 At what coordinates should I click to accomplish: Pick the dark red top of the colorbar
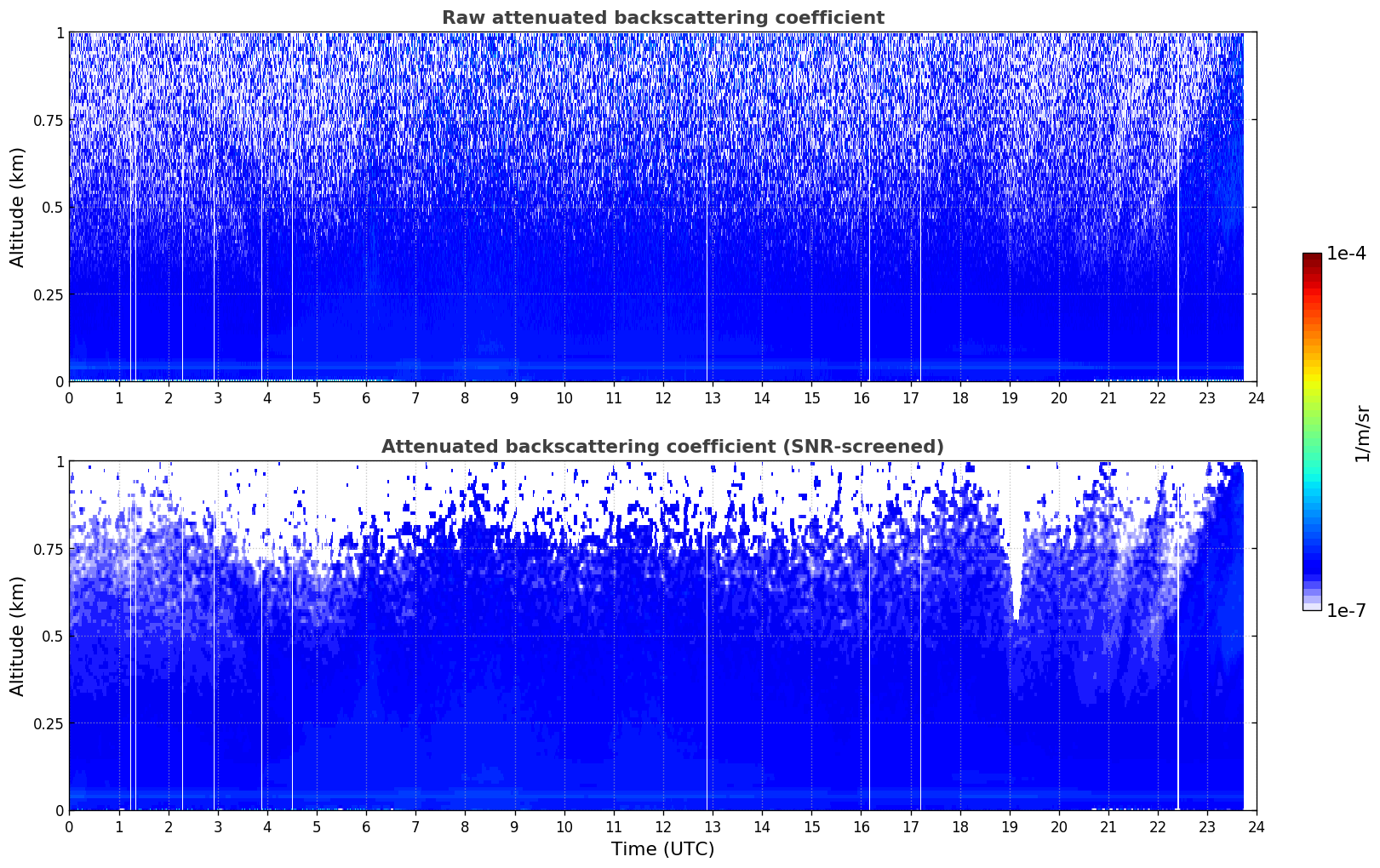(x=1311, y=259)
